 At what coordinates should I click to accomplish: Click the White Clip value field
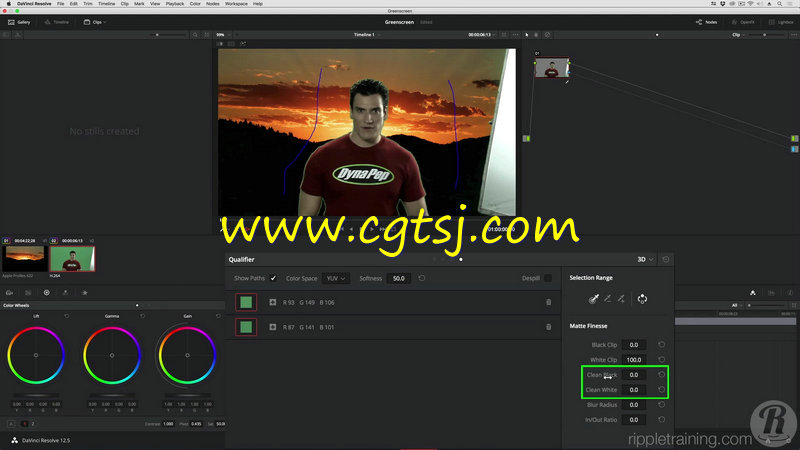634,360
